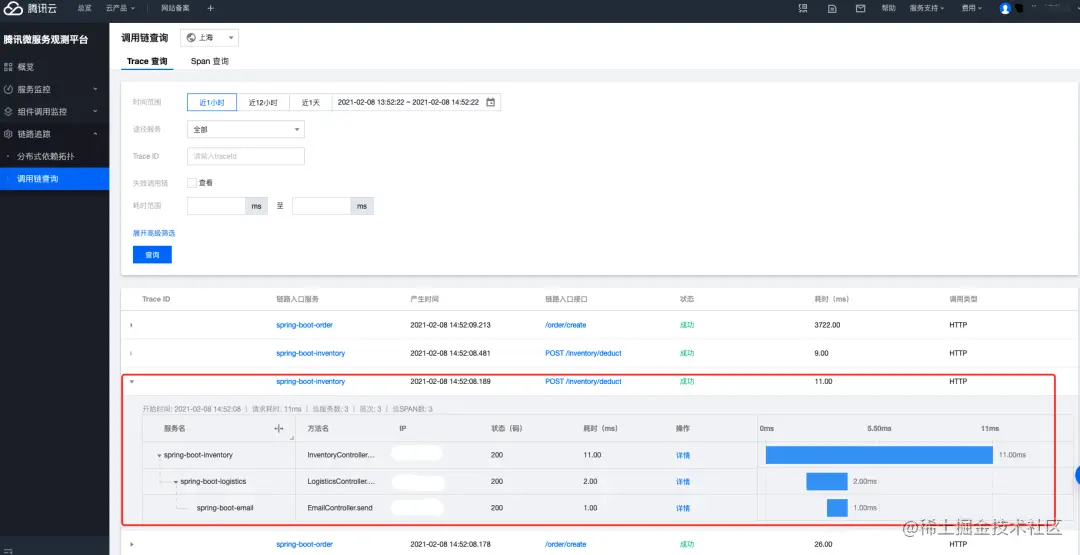The width and height of the screenshot is (1080, 555).
Task: Click the globe icon in the region selector
Action: pos(191,38)
